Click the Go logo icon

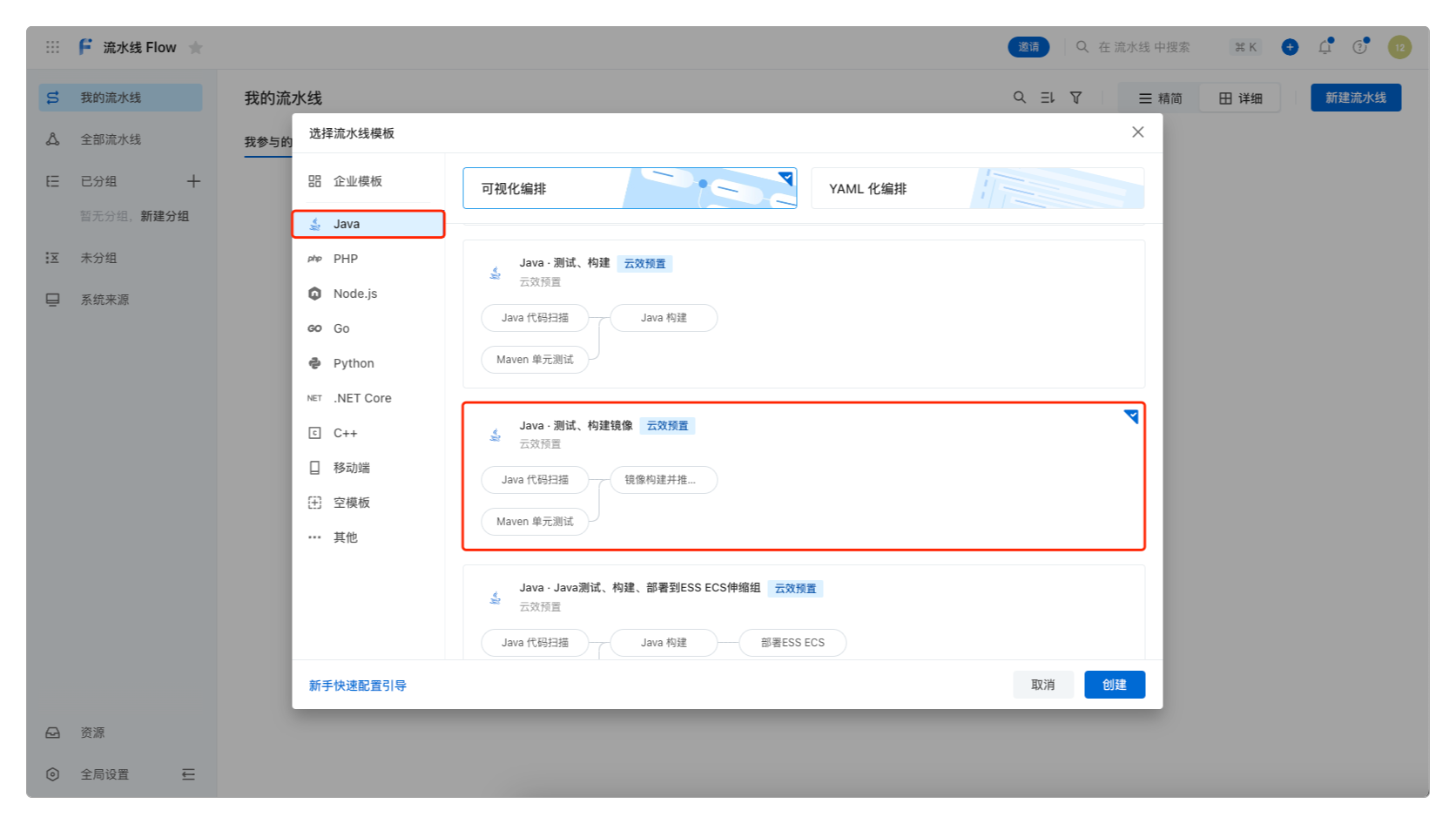coord(314,328)
